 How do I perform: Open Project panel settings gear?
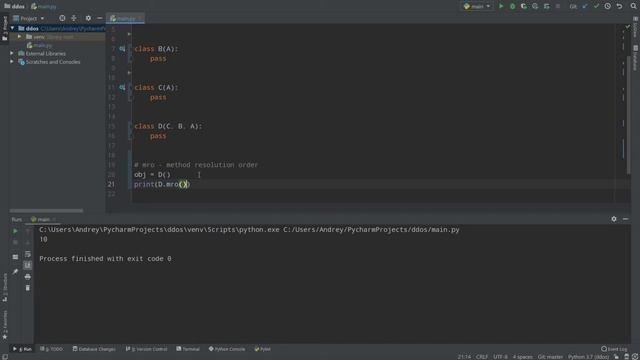tap(88, 18)
